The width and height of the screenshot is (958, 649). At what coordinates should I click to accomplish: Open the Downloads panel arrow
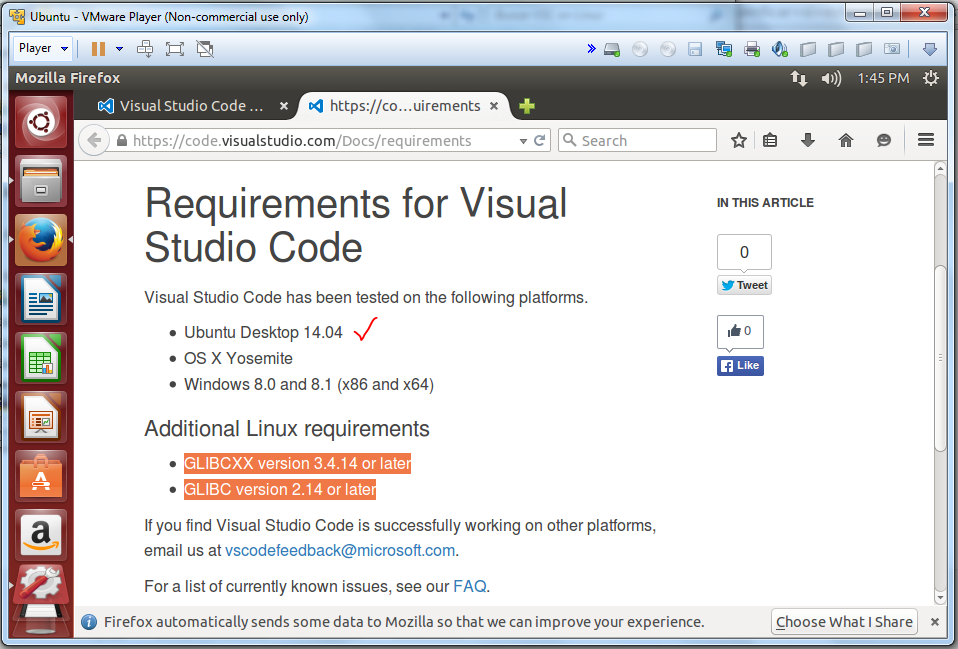[808, 141]
